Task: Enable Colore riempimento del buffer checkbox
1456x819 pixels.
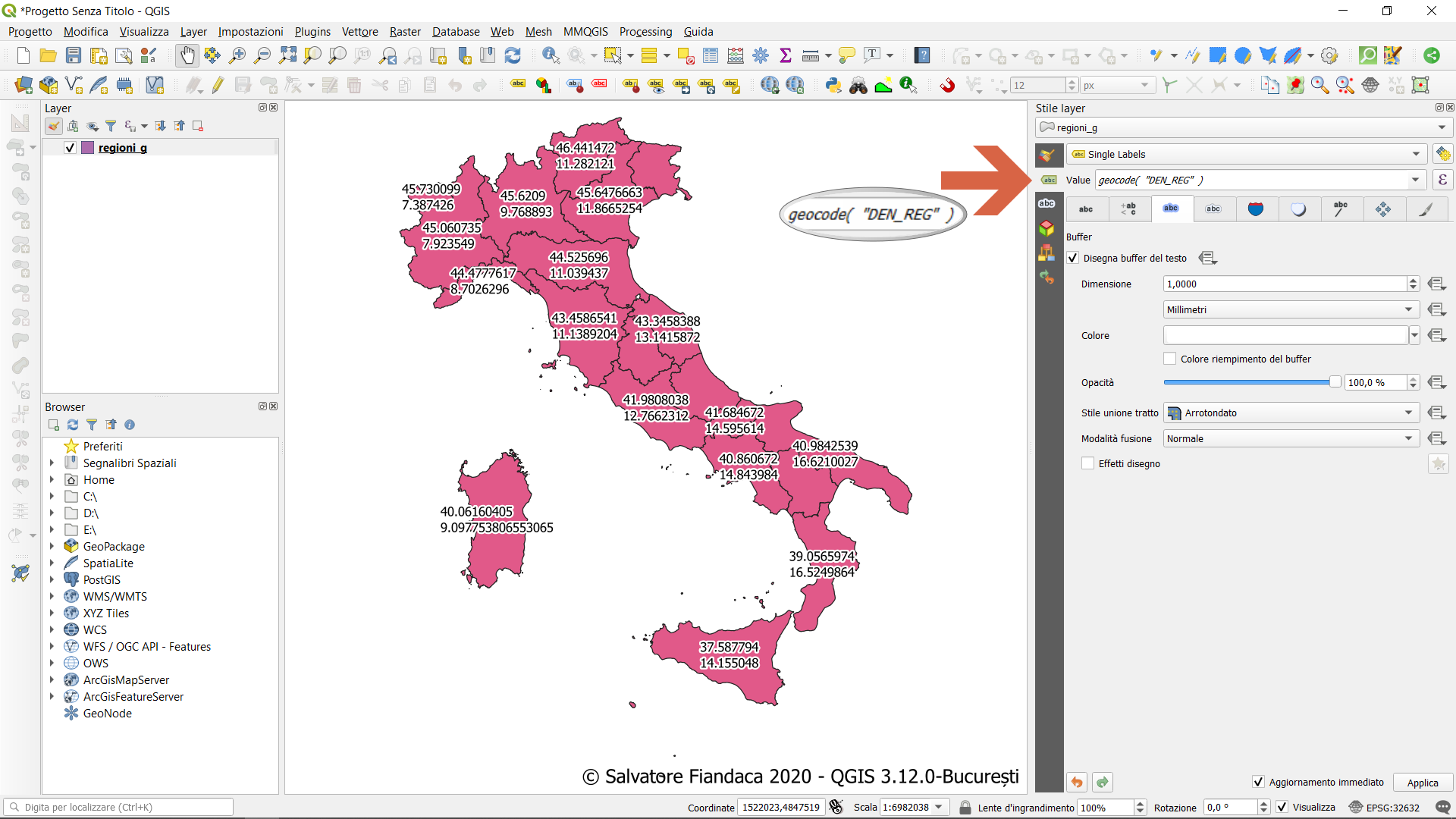Action: [x=1170, y=359]
